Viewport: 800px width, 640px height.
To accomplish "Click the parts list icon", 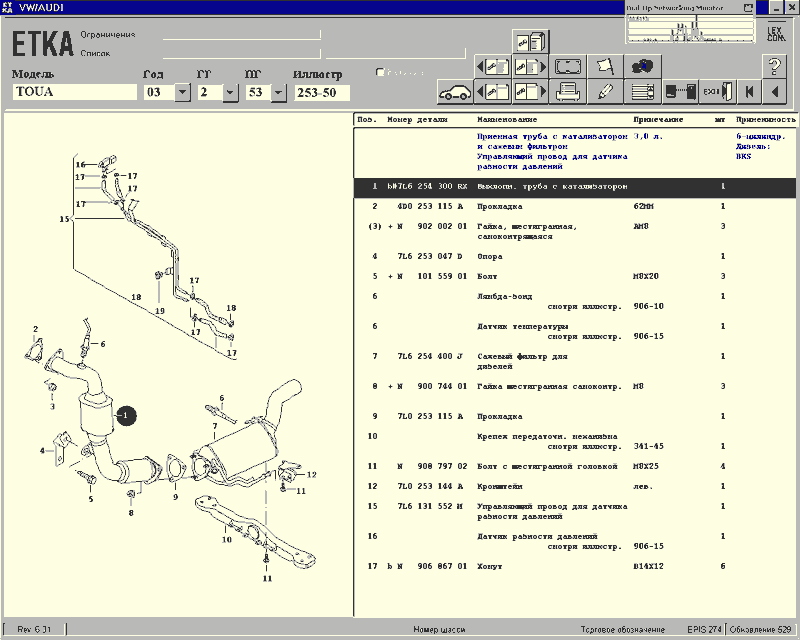I will (642, 93).
